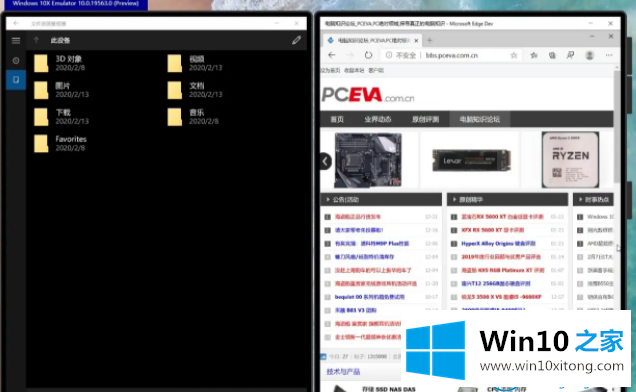The image size is (636, 392).
Task: Click the back arrow in file explorer title bar
Action: coord(16,23)
